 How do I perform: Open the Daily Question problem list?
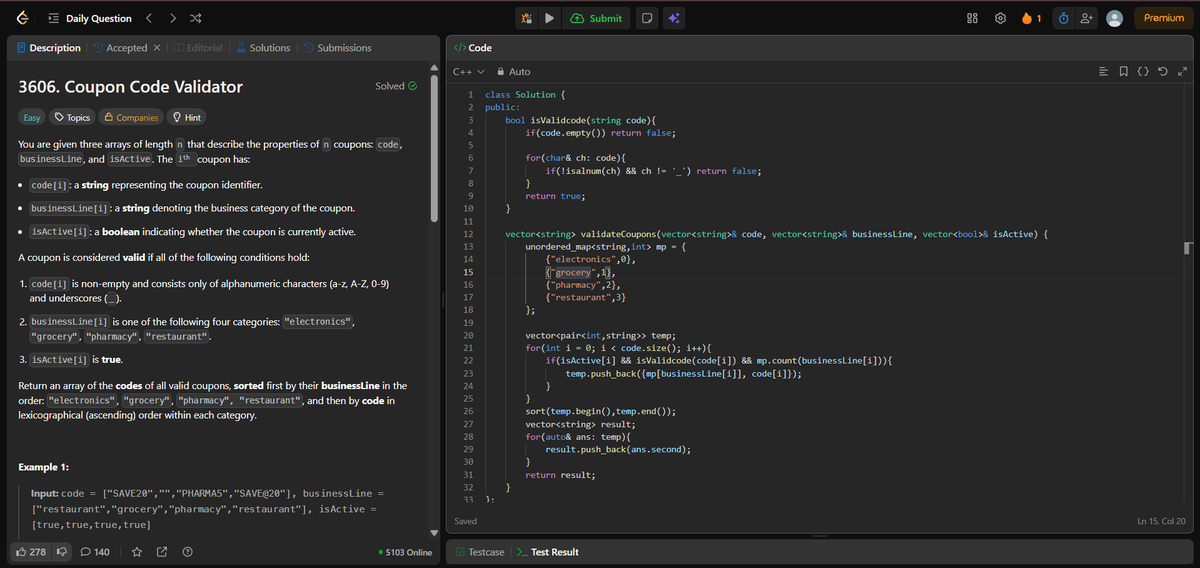89,18
